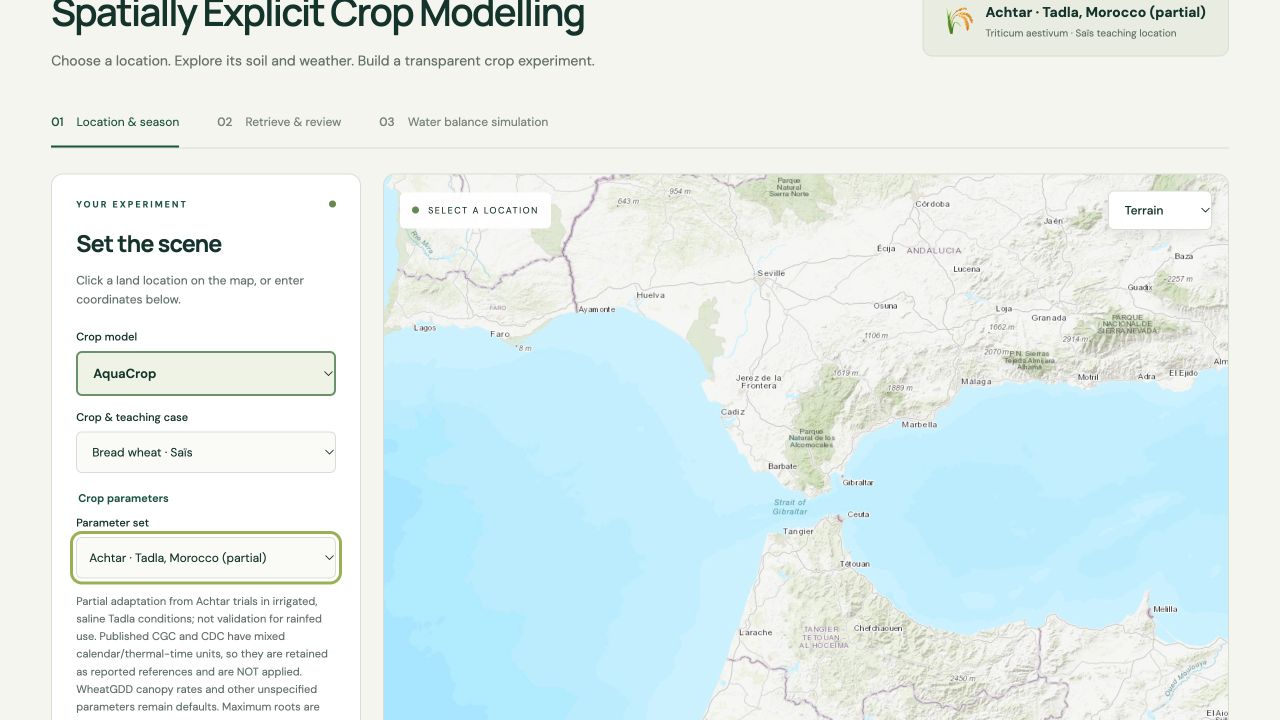Click the Córdoba label on the map
Image resolution: width=1280 pixels, height=720 pixels.
coord(932,204)
